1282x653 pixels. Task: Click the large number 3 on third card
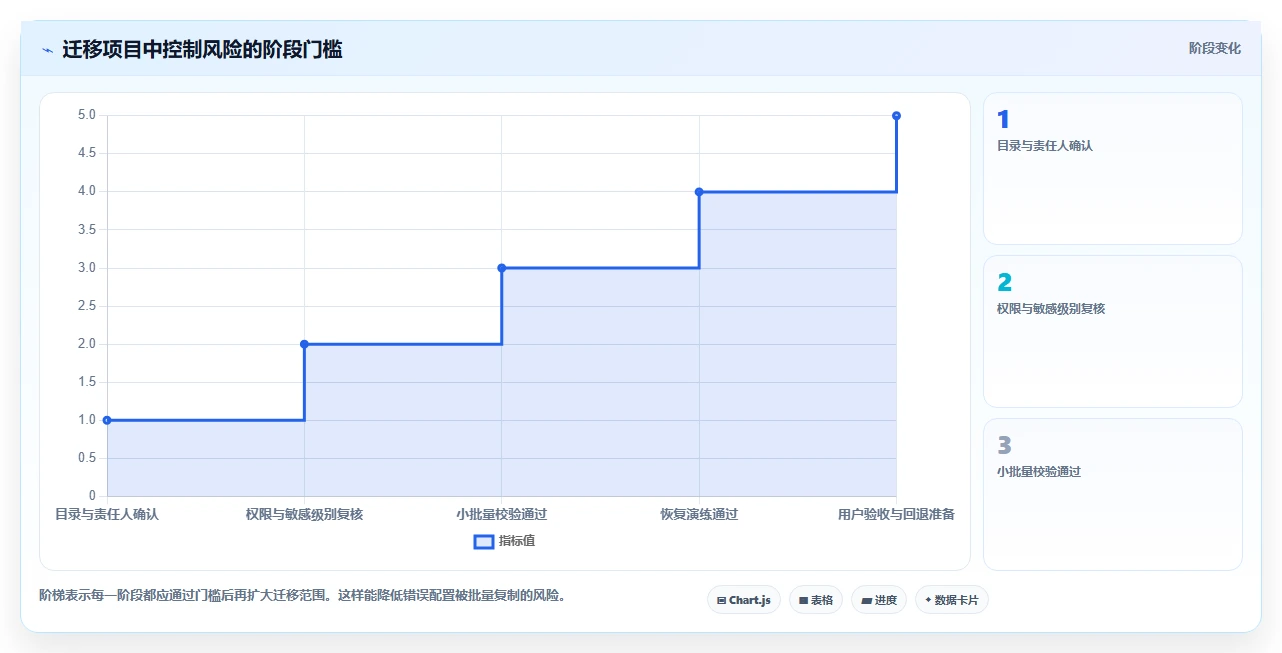1005,446
